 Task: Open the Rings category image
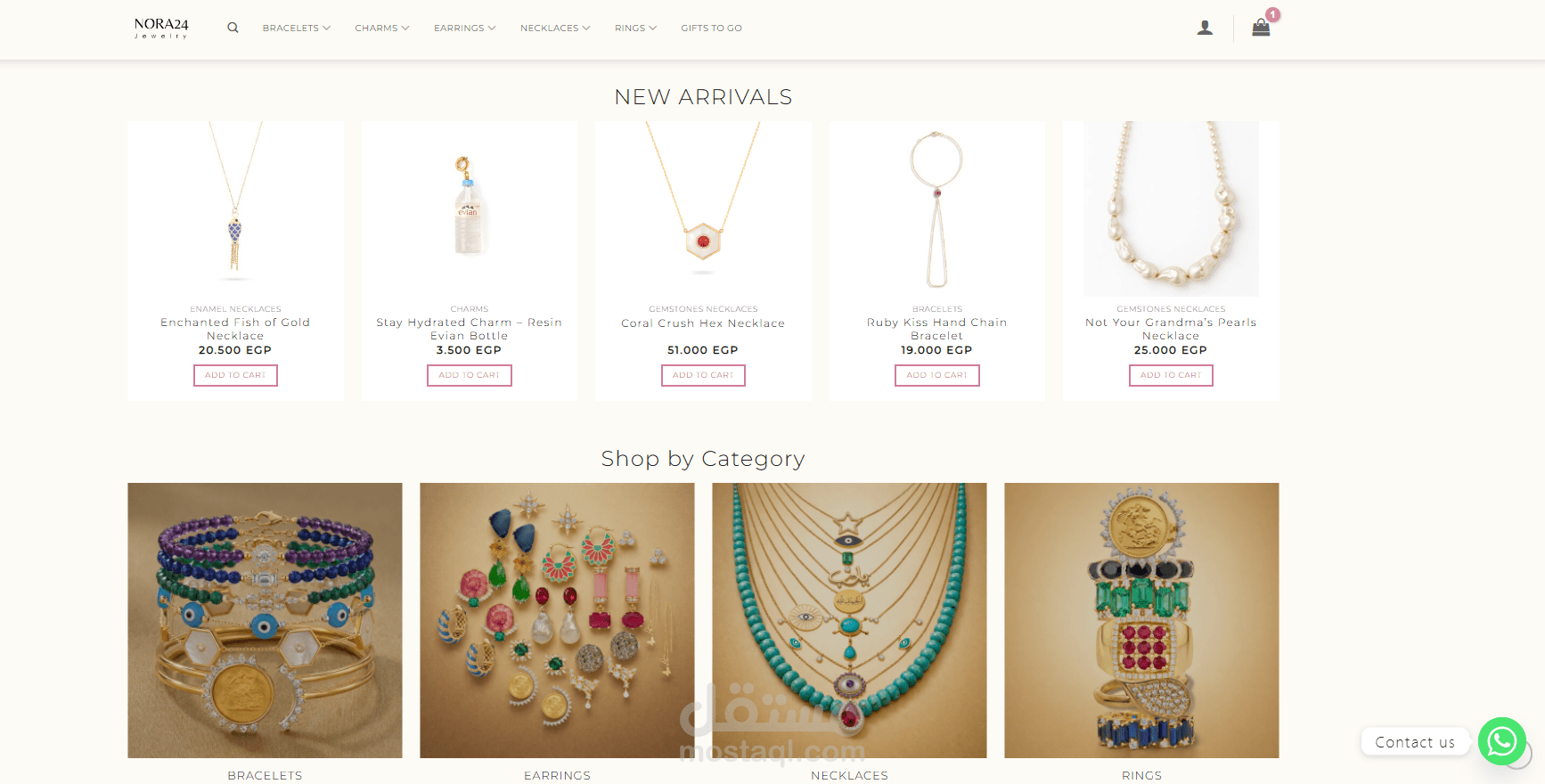click(1141, 620)
